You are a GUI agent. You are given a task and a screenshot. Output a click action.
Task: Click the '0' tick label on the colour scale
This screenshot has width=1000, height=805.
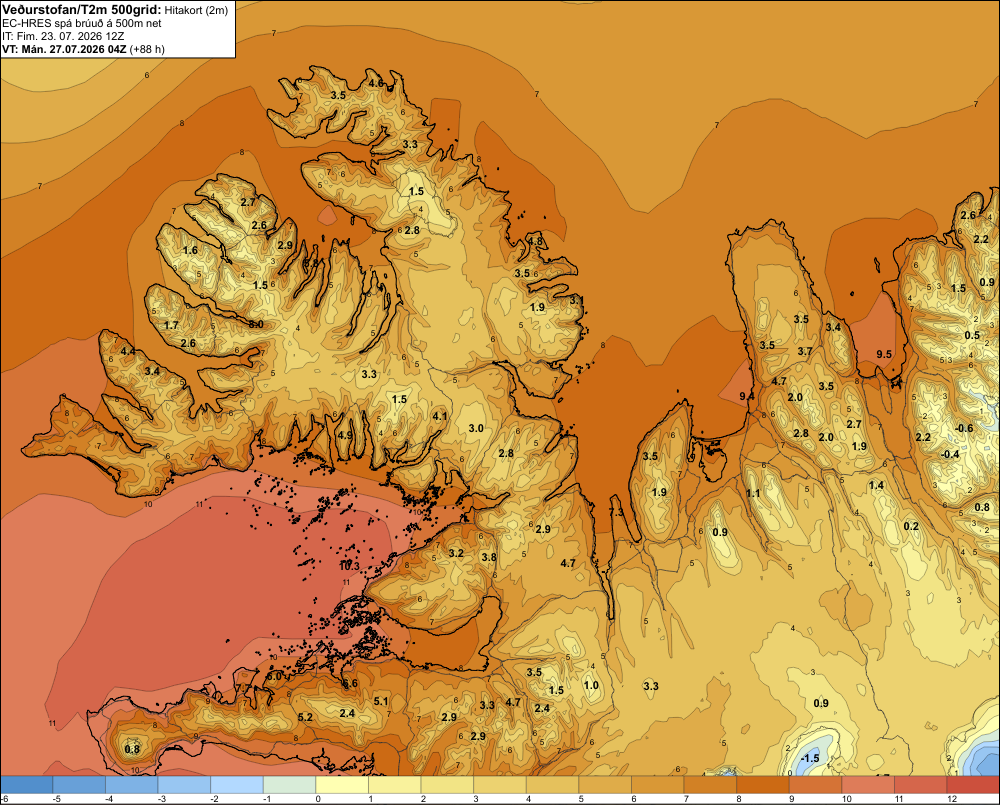[316, 799]
